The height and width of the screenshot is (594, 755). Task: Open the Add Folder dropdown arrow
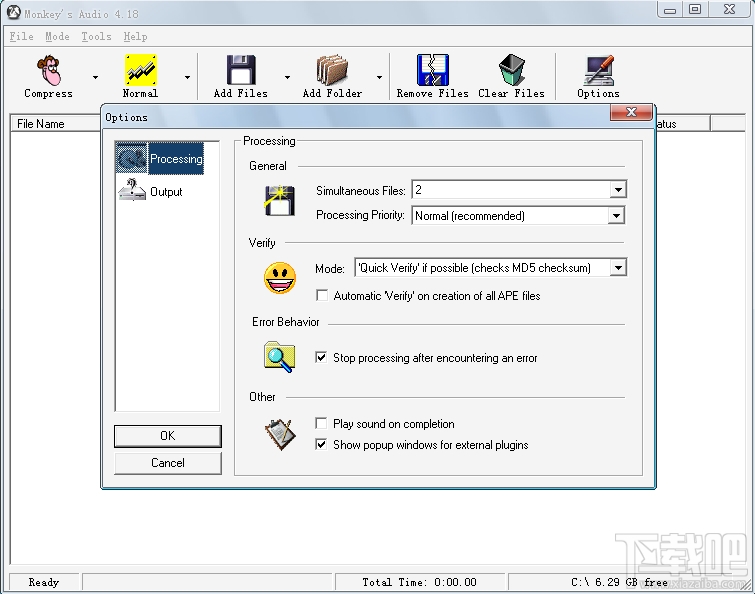coord(379,77)
